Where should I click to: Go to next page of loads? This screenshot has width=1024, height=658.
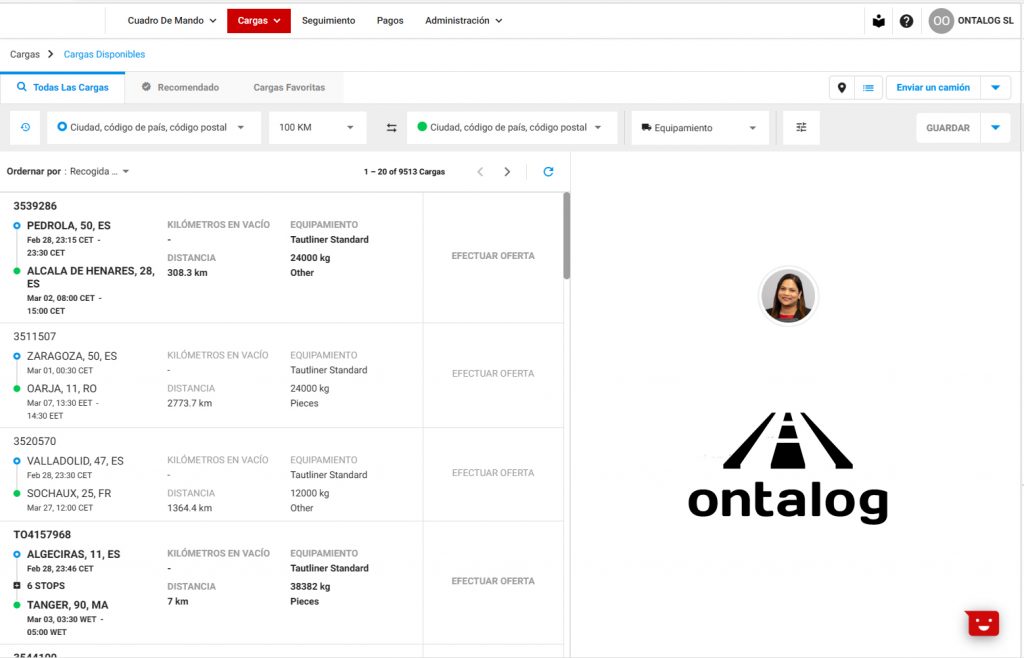(507, 172)
